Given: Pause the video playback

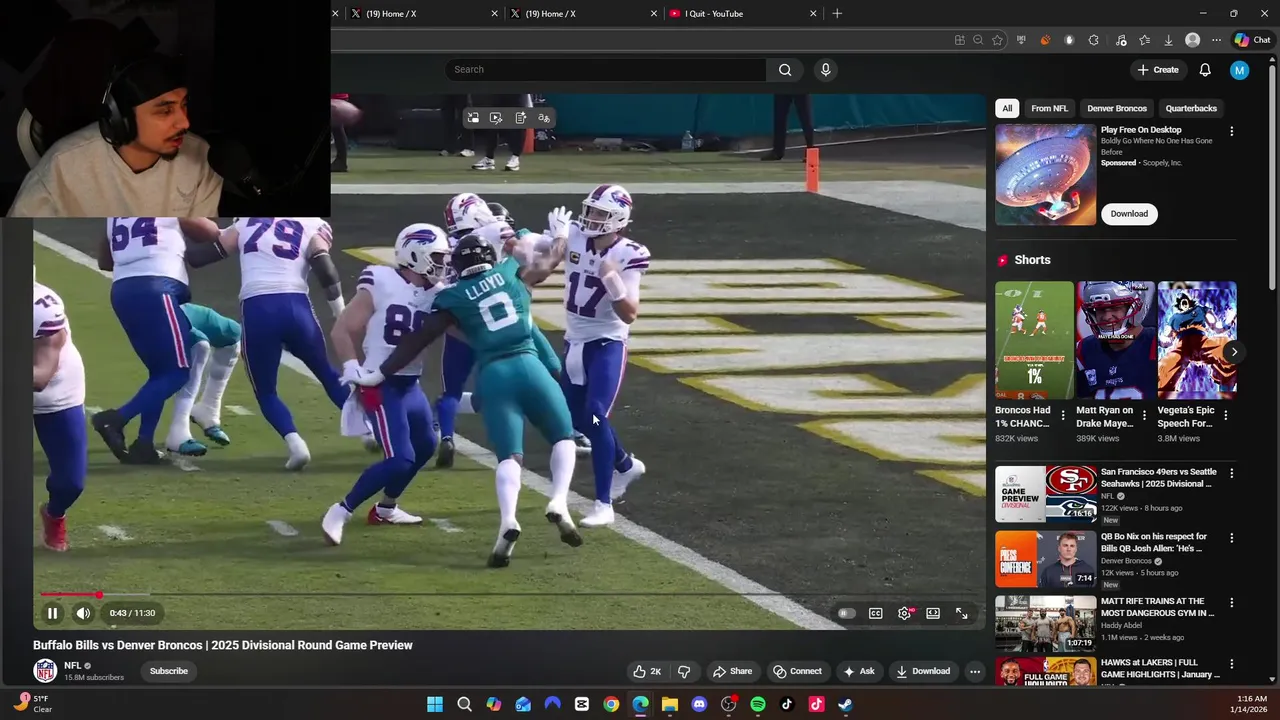Looking at the screenshot, I should coord(52,613).
